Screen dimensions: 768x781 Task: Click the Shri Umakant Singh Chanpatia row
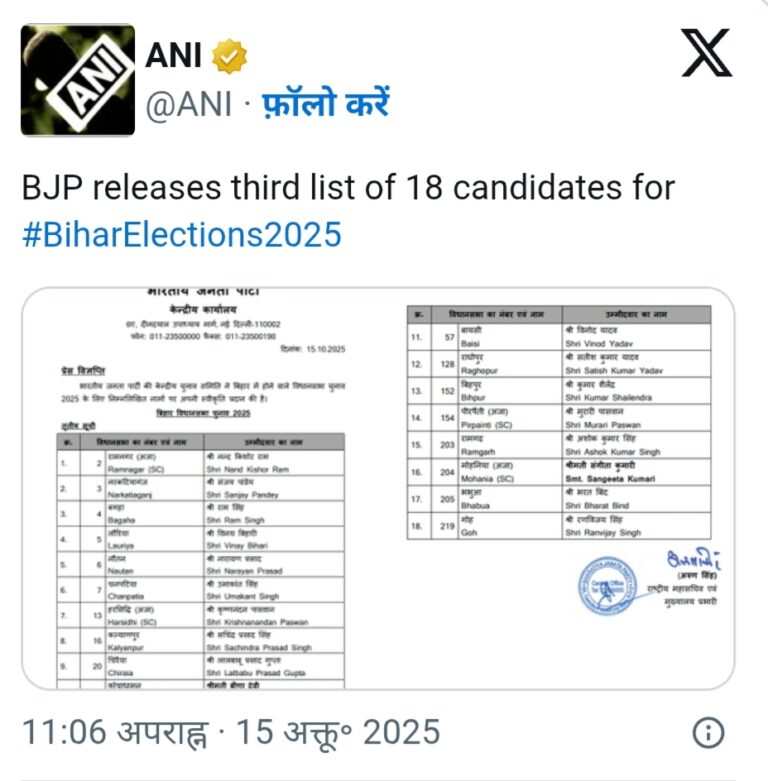pyautogui.click(x=200, y=591)
